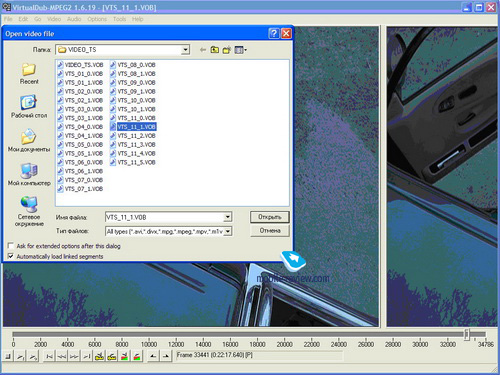This screenshot has height=375, width=500.
Task: Step back one frame button
Action: [62, 357]
